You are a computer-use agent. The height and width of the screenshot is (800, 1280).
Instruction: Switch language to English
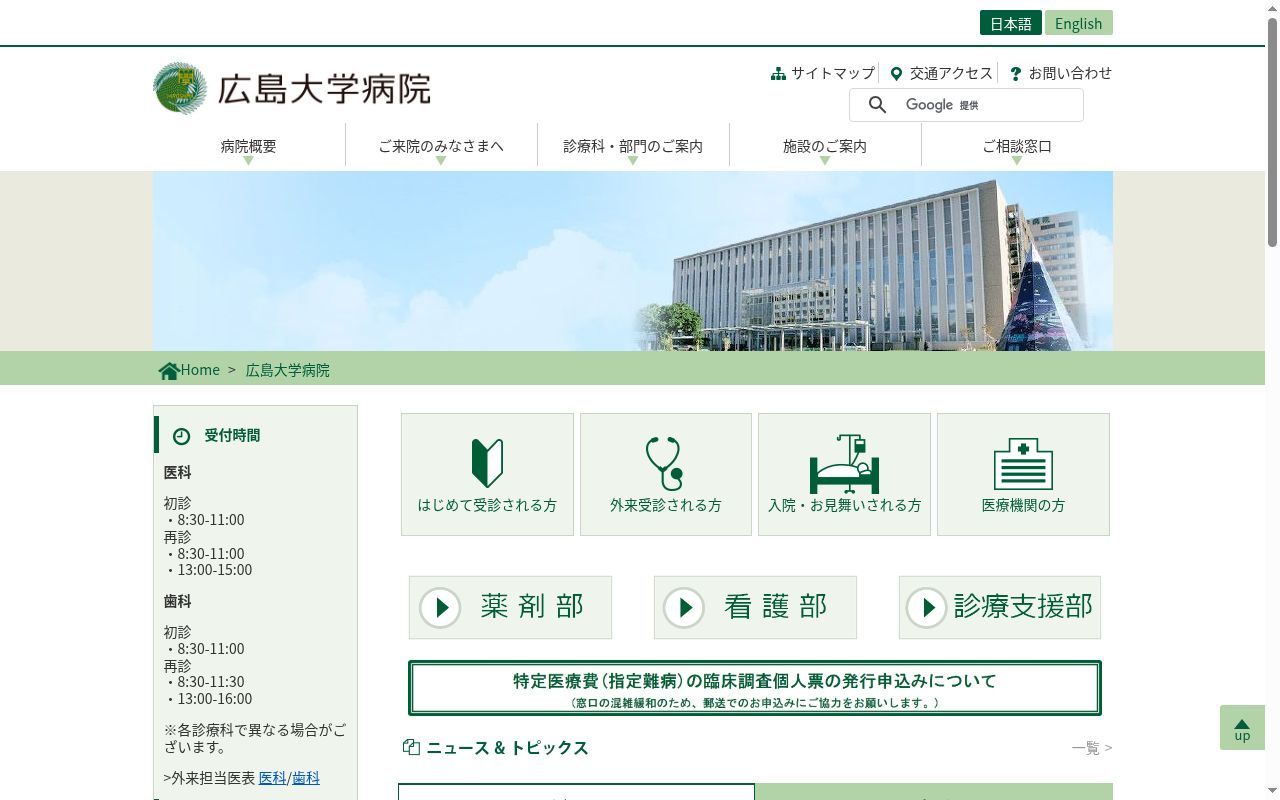coord(1079,23)
